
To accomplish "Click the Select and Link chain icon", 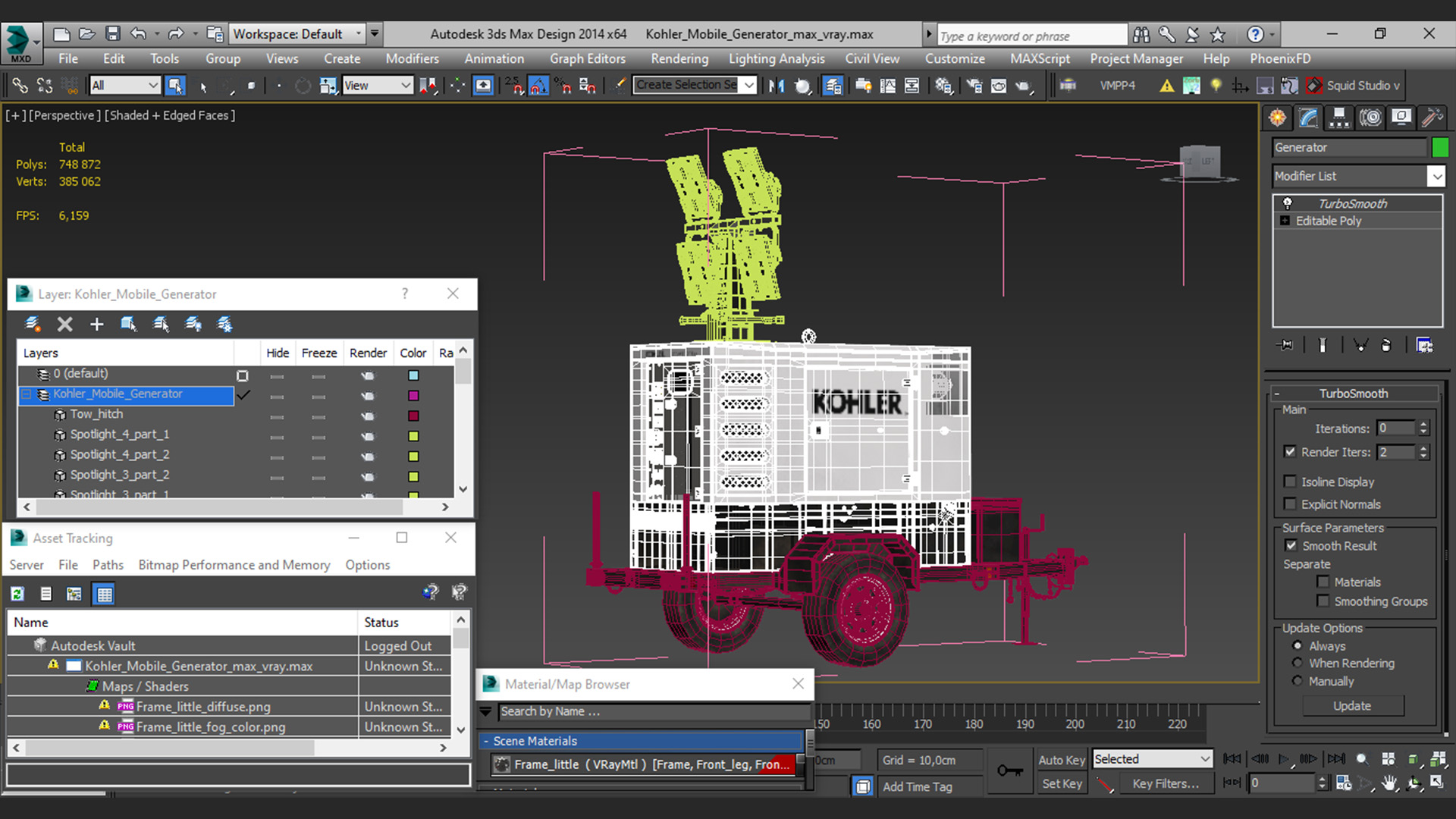I will 20,86.
